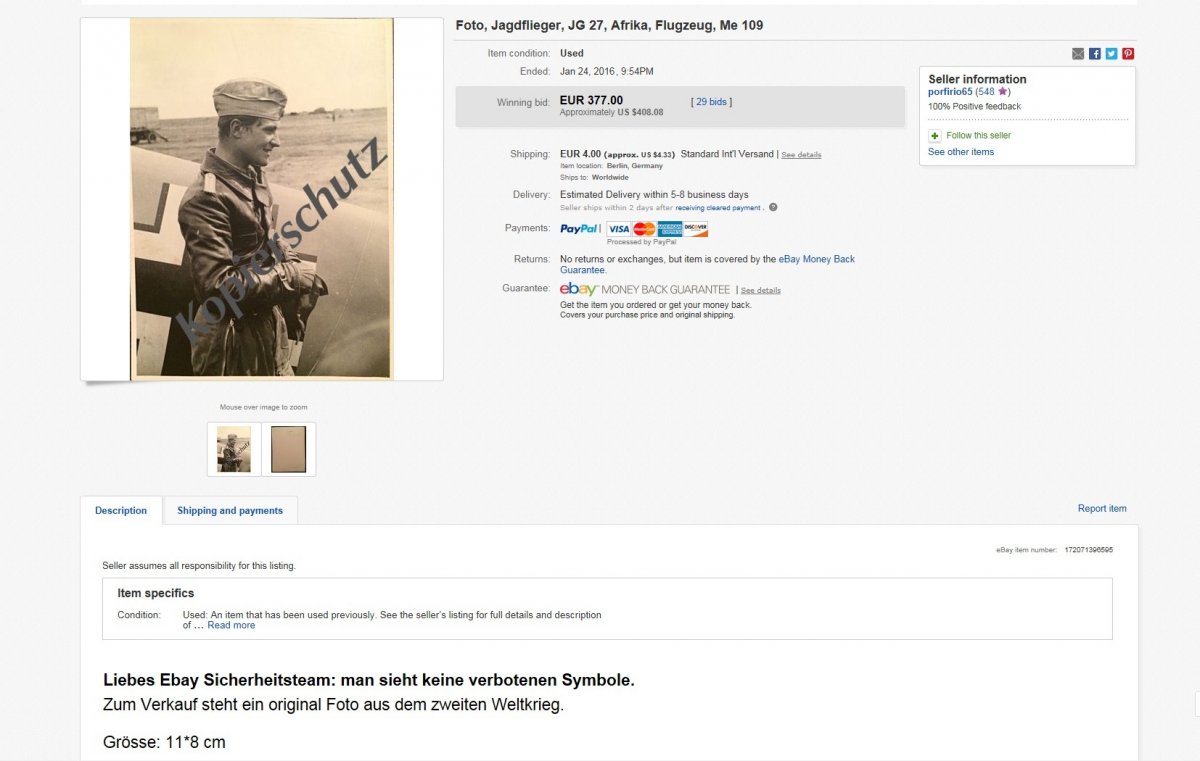Click See other items link
1200x761 pixels.
pyautogui.click(x=961, y=152)
